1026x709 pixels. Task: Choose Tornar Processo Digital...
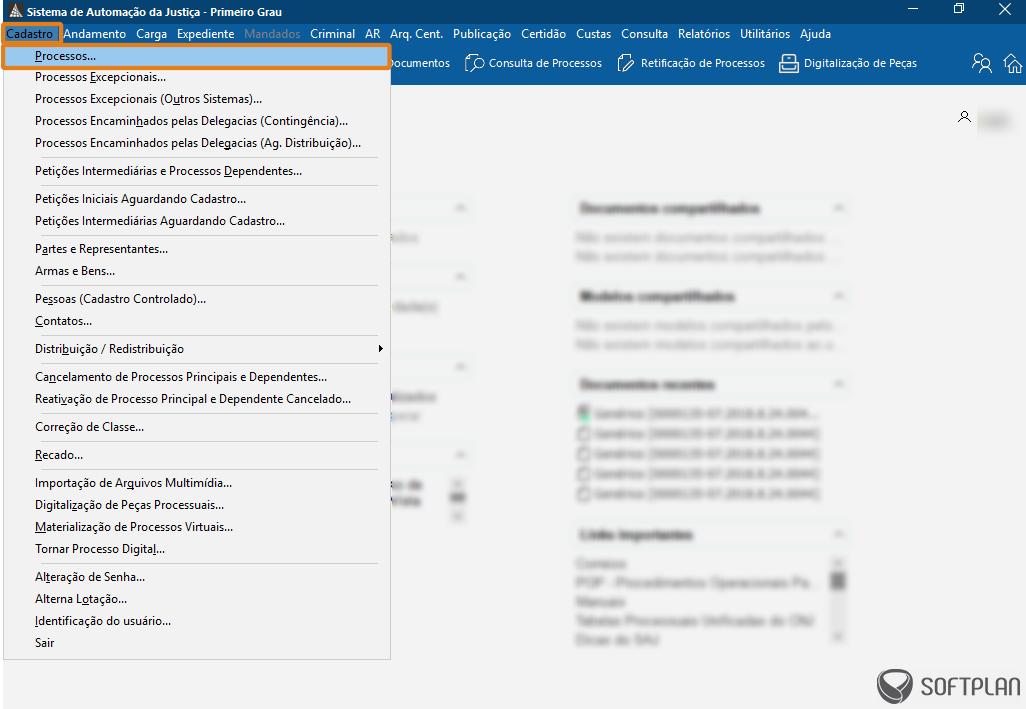point(196,549)
